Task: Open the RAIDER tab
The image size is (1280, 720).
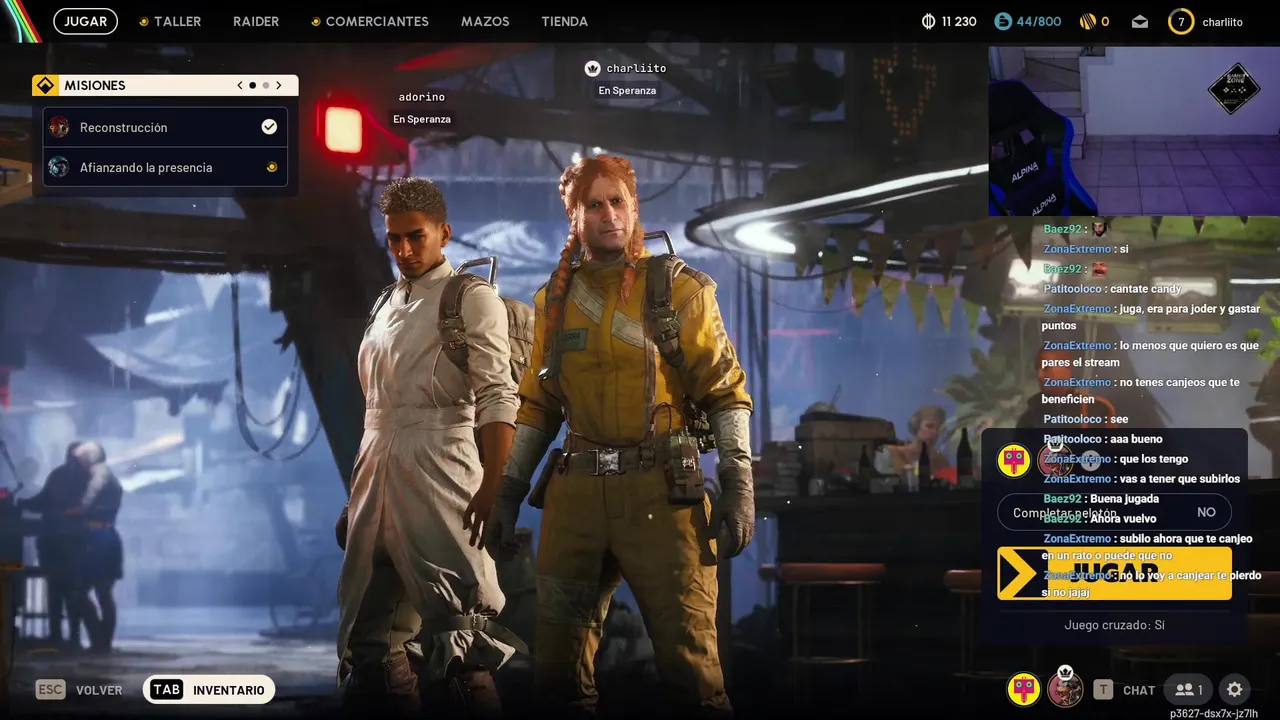Action: point(256,21)
